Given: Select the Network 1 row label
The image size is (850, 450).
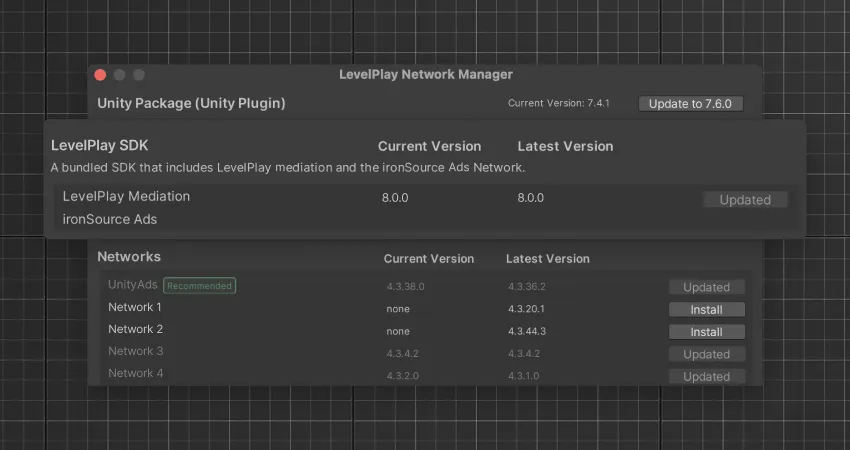Looking at the screenshot, I should pyautogui.click(x=134, y=307).
